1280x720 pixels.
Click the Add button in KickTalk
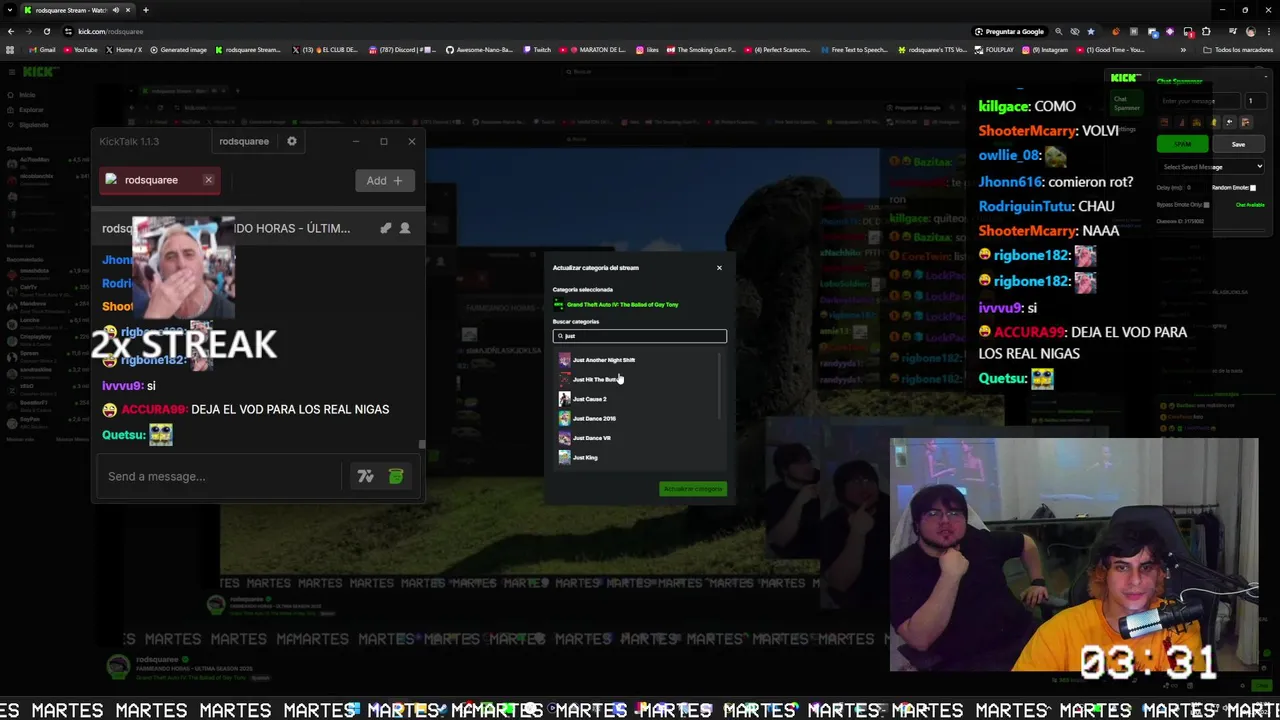[384, 180]
